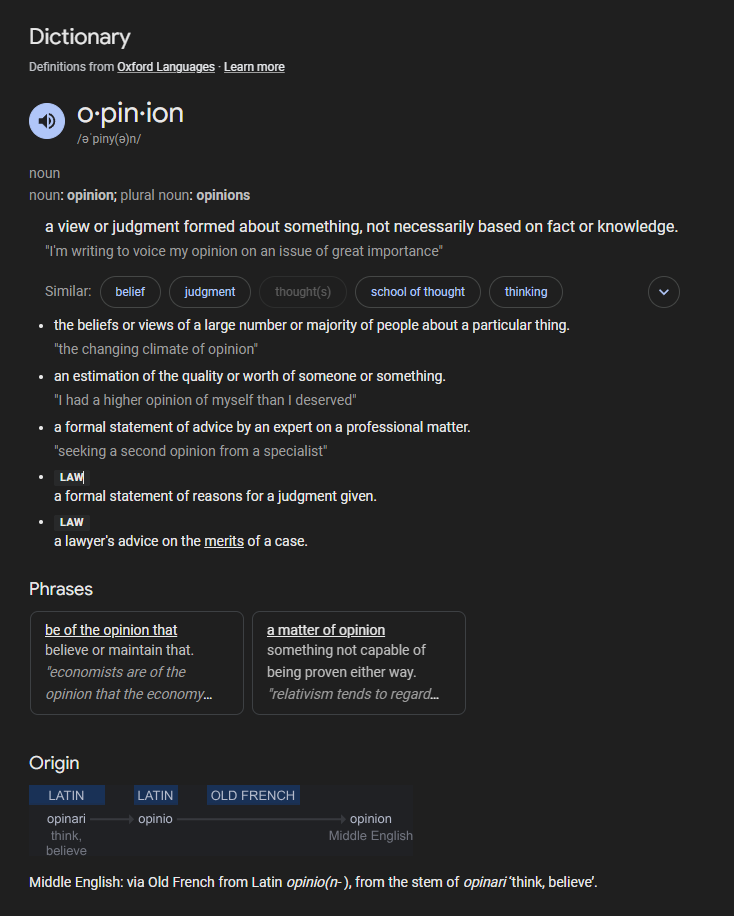Viewport: 734px width, 916px height.
Task: Expand more similar words with chevron
Action: (x=664, y=292)
